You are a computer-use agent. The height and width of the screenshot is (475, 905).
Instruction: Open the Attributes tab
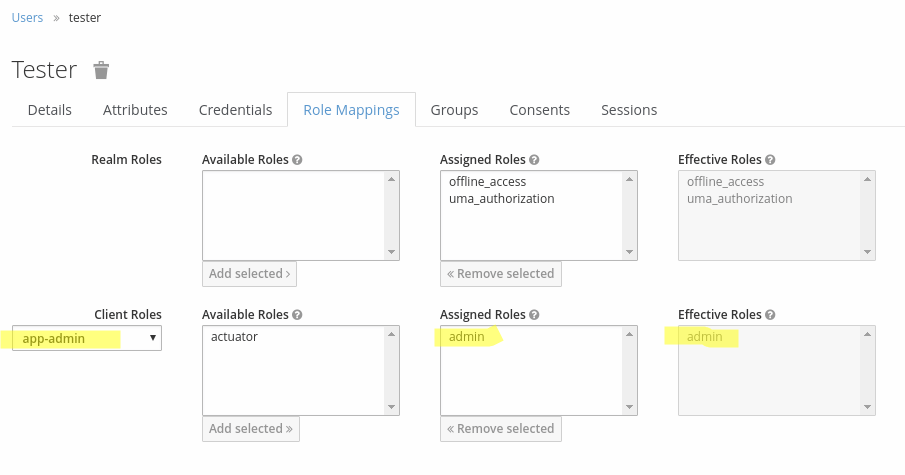pyautogui.click(x=135, y=110)
